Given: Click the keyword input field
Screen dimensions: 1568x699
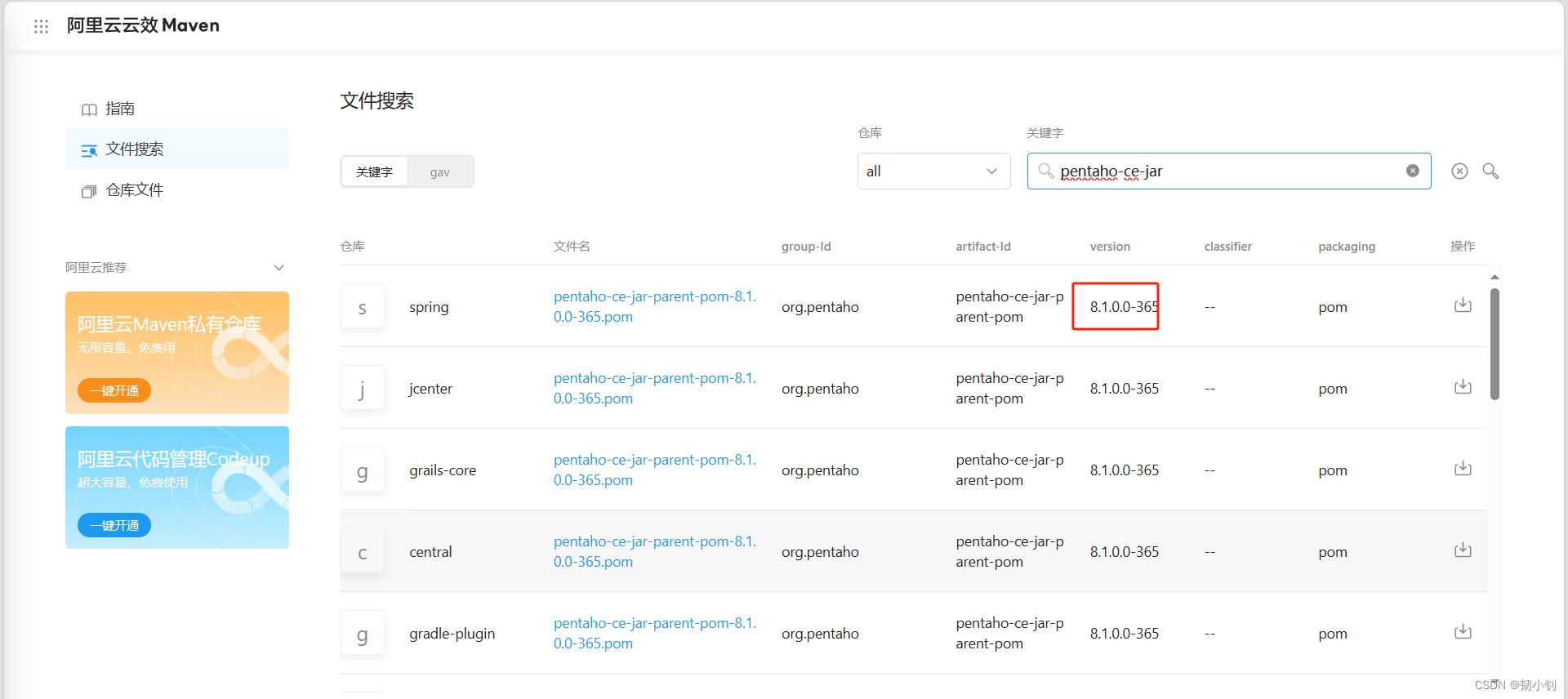Looking at the screenshot, I should click(1229, 171).
